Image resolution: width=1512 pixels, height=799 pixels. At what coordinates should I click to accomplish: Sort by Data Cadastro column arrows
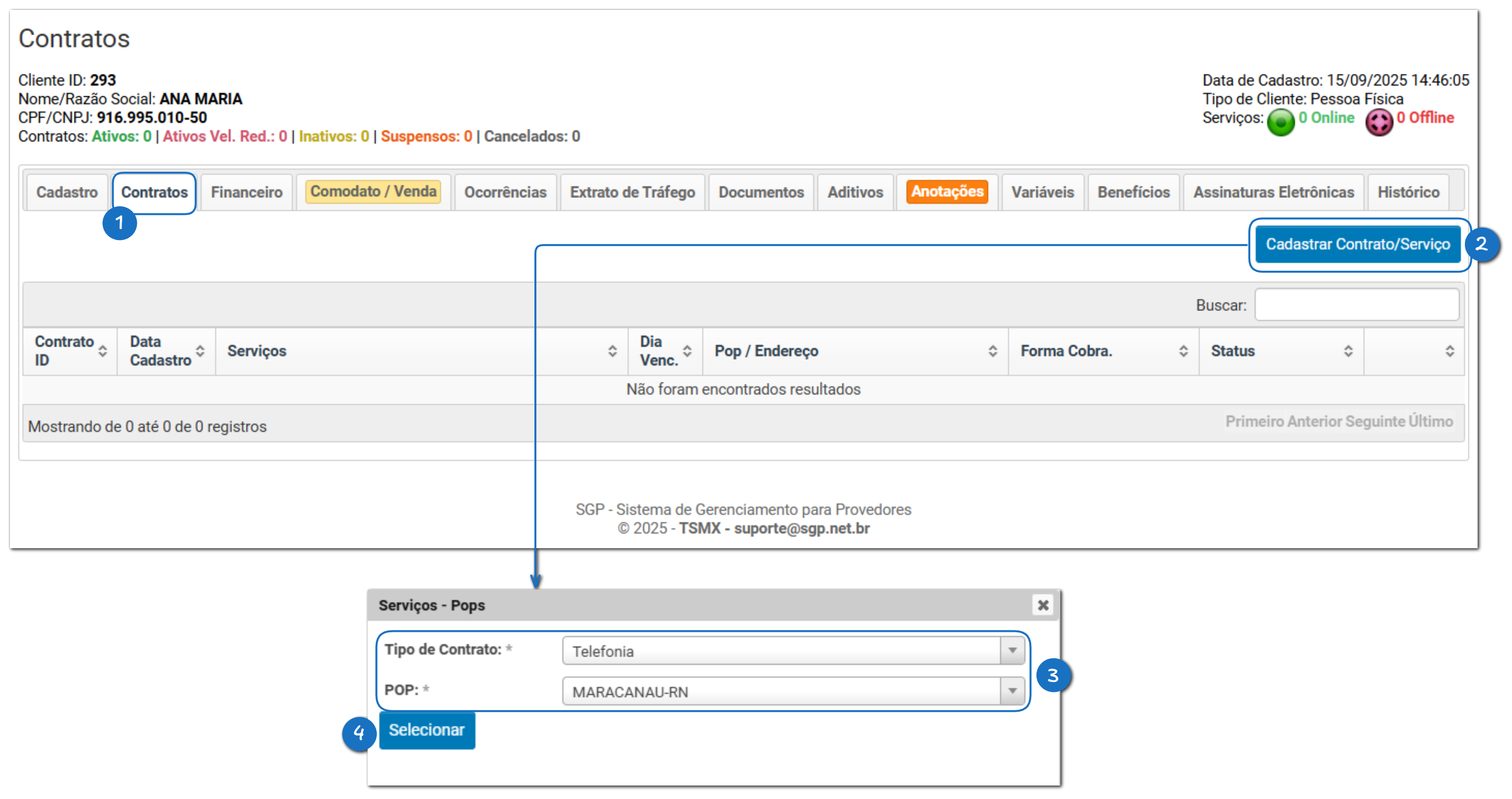point(200,351)
